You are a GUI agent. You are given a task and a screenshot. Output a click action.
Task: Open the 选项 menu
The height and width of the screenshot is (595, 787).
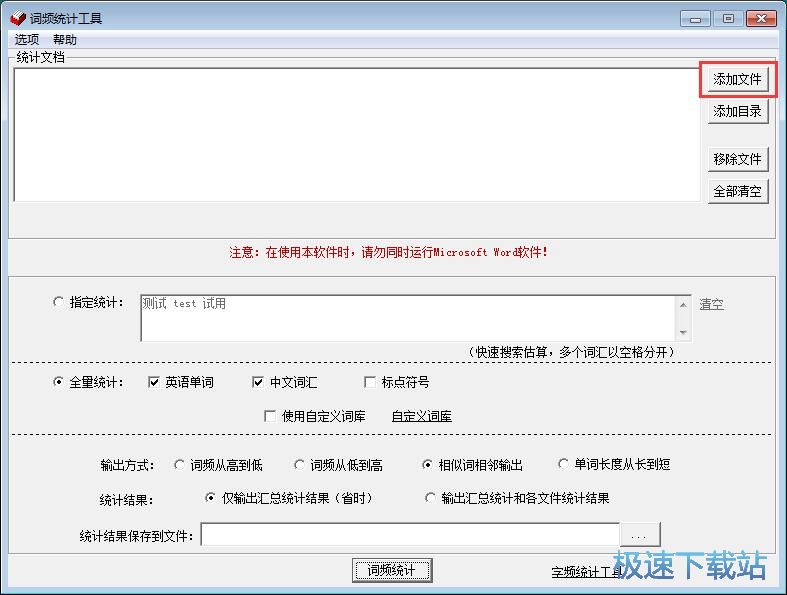coord(27,39)
